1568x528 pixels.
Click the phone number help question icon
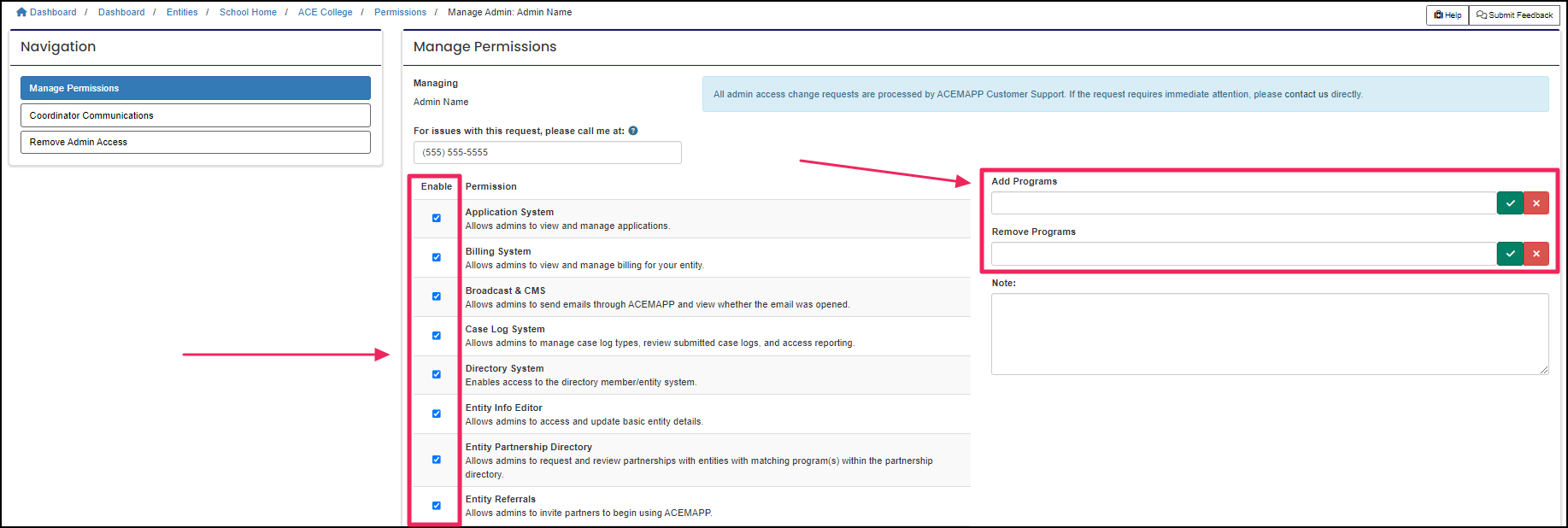click(x=633, y=131)
